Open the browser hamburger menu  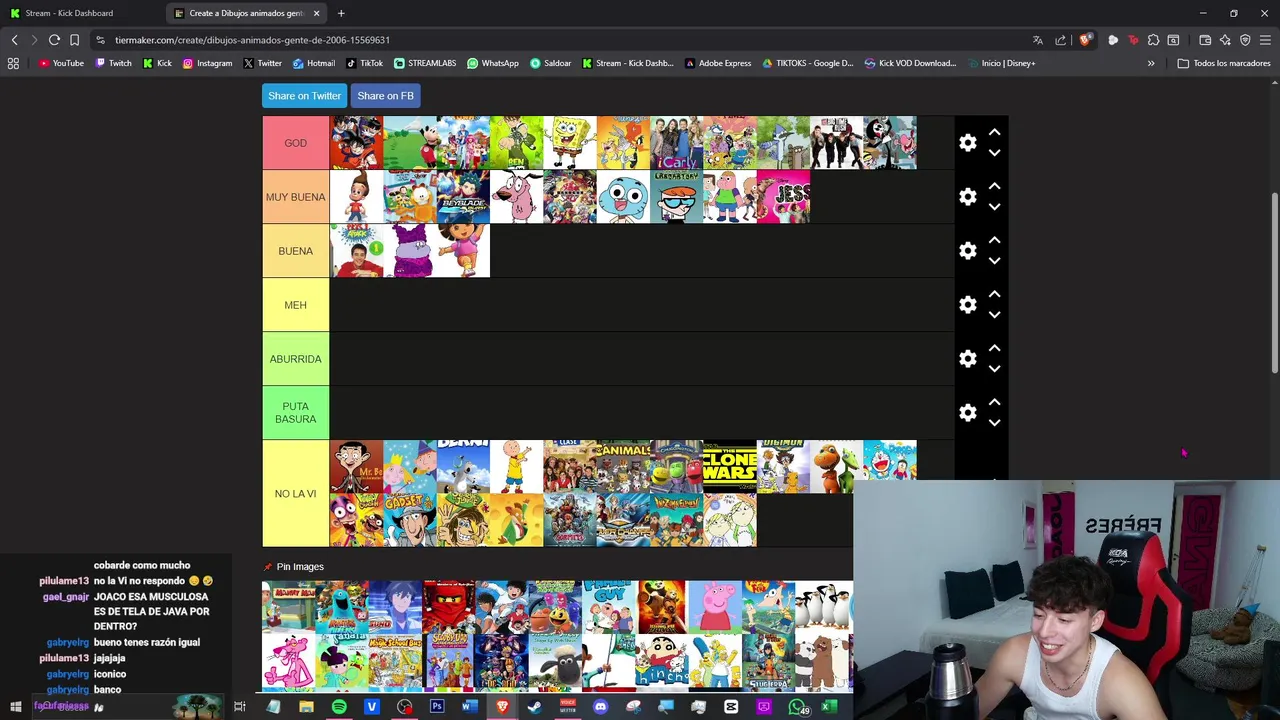[1265, 40]
